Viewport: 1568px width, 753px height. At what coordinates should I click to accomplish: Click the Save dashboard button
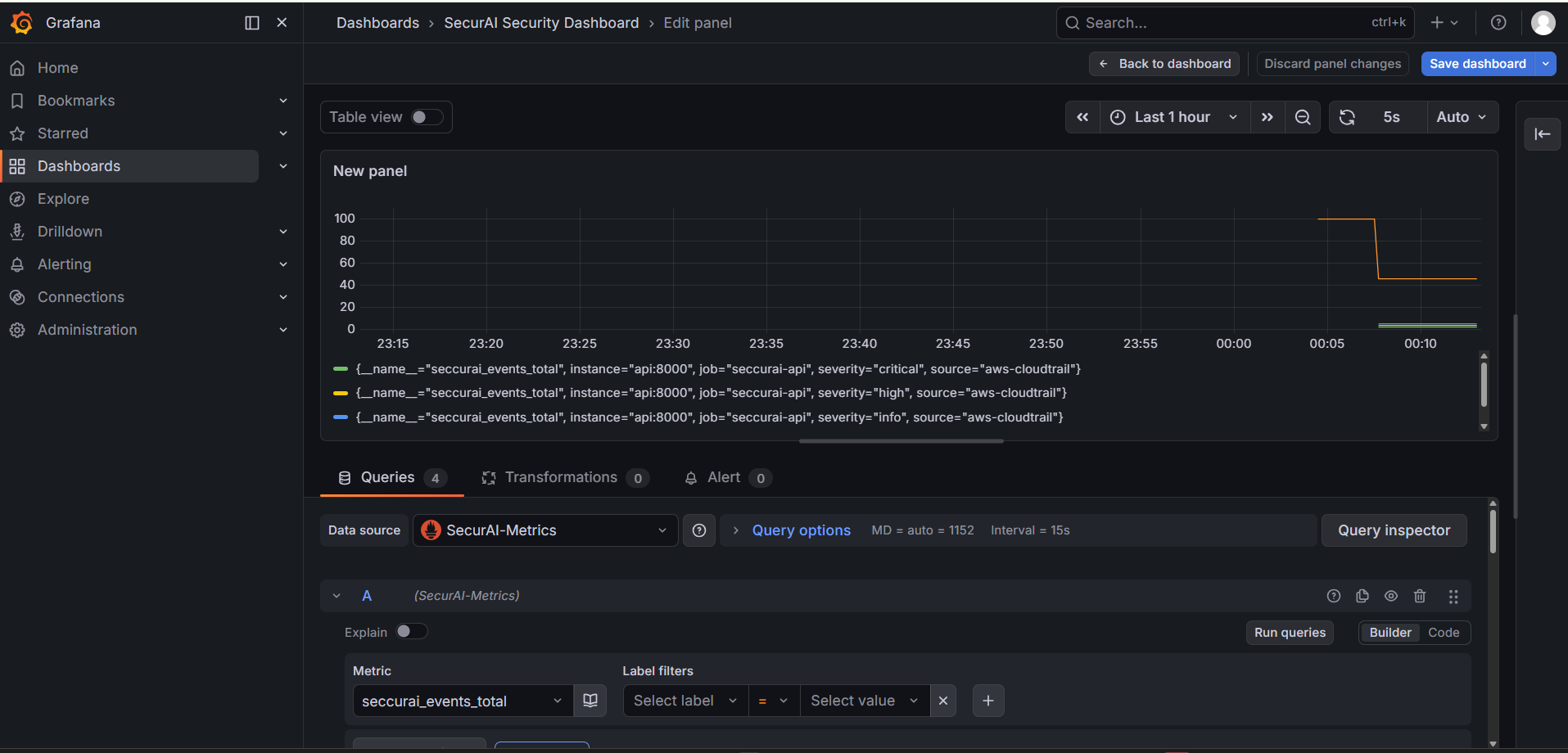click(1478, 64)
